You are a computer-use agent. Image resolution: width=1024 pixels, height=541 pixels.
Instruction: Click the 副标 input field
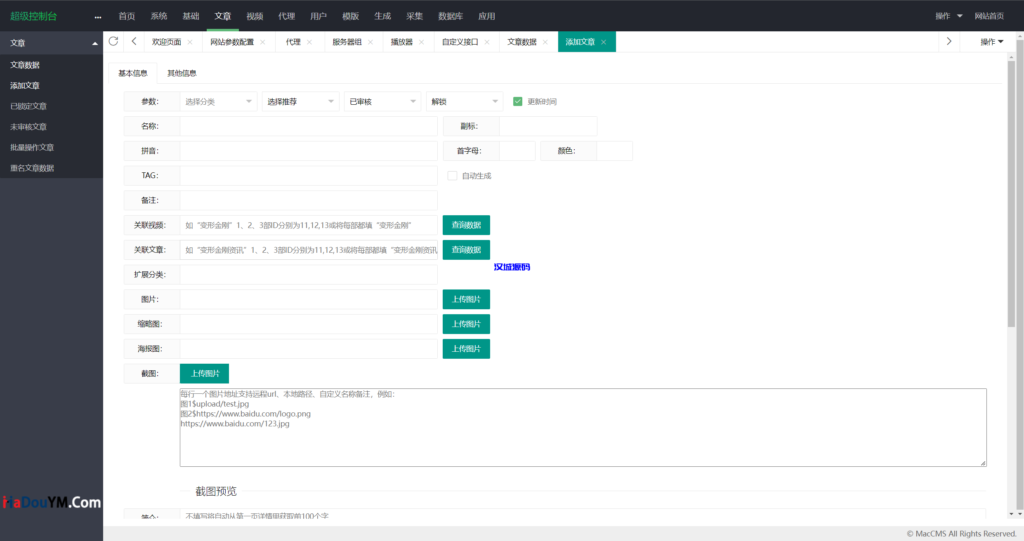(548, 126)
